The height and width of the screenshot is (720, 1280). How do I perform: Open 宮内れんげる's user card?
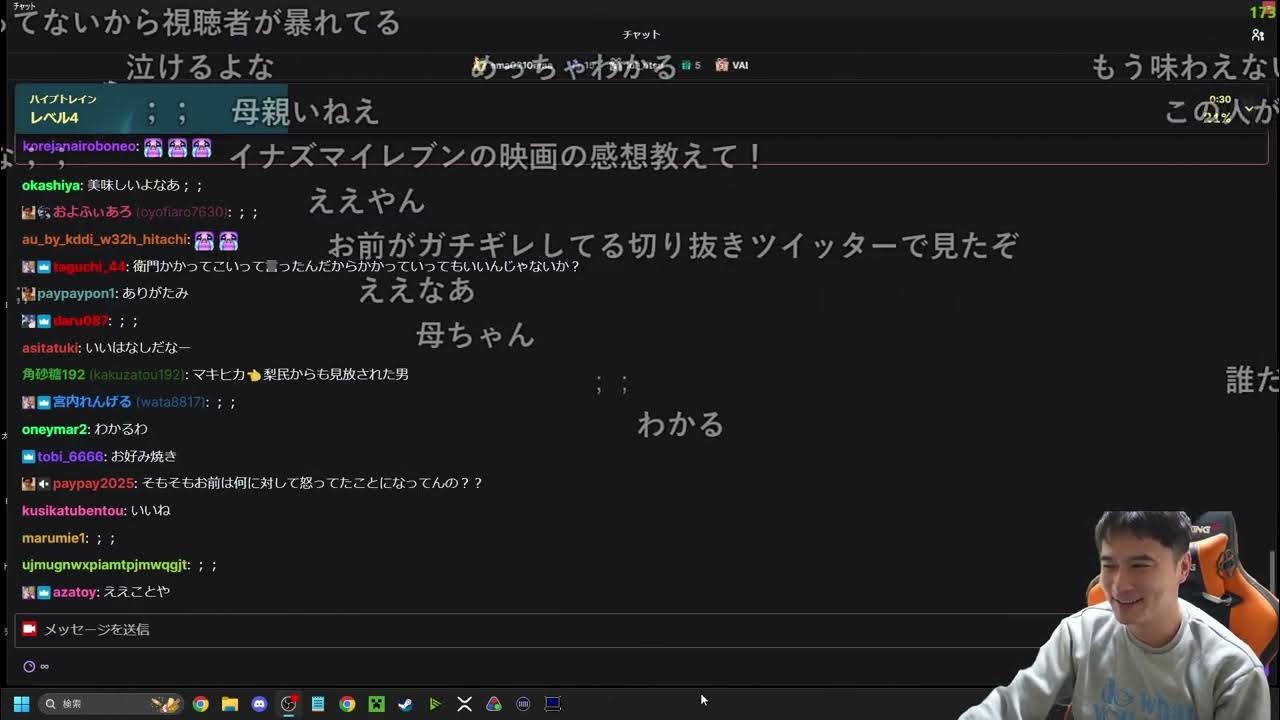click(x=92, y=402)
